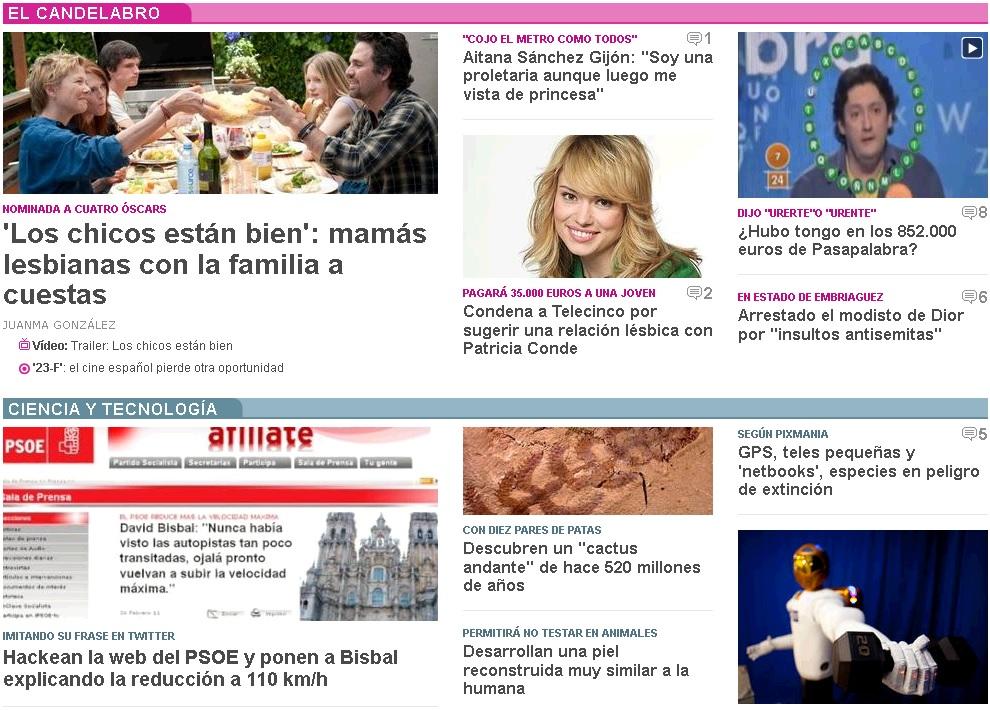Open comments icon for Aitana Sánchez Gijón article
Image resolution: width=990 pixels, height=710 pixels.
(699, 38)
